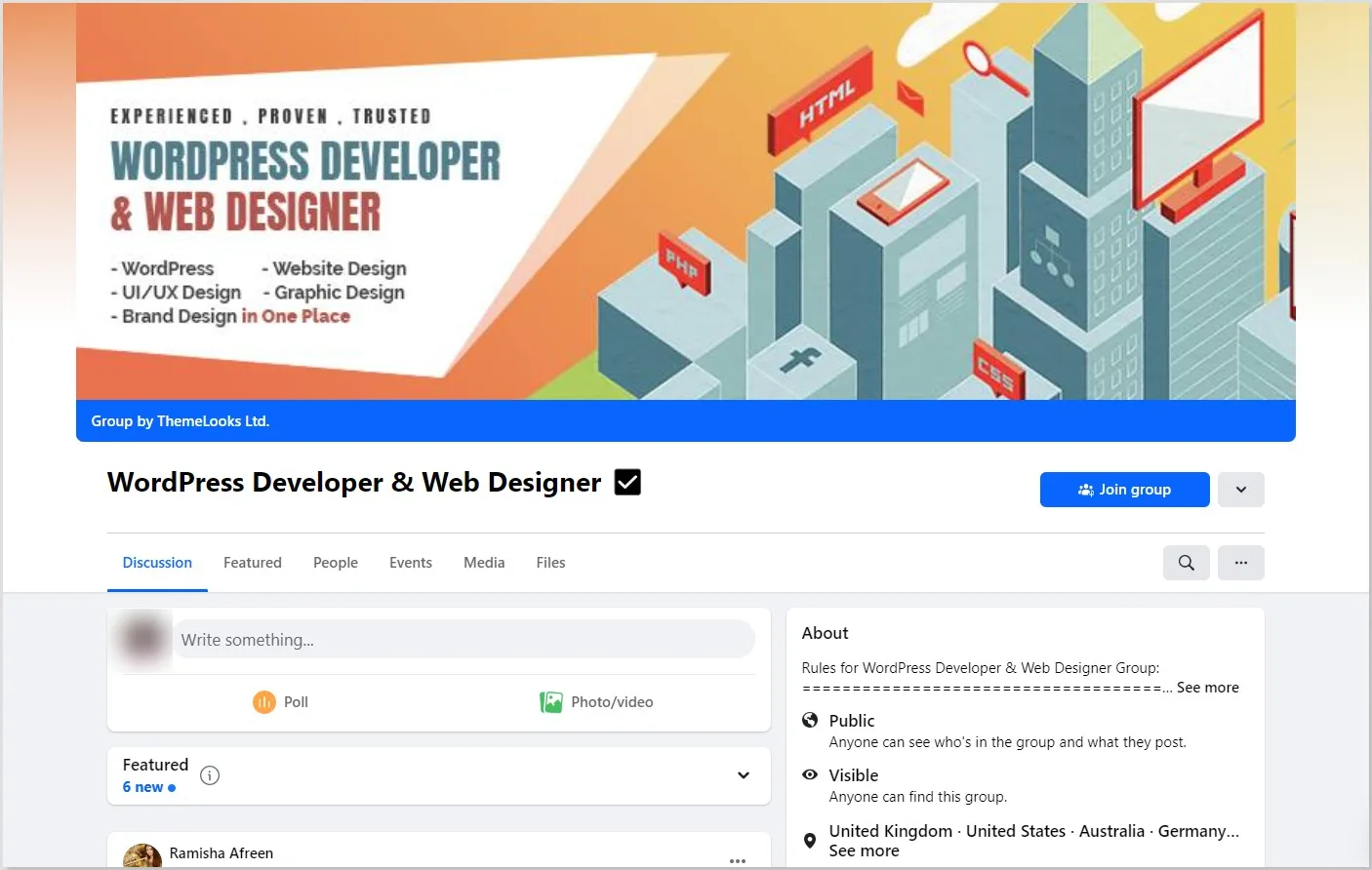Screen dimensions: 1372x870
Task: Expand the Featured section chevron
Action: coord(744,775)
